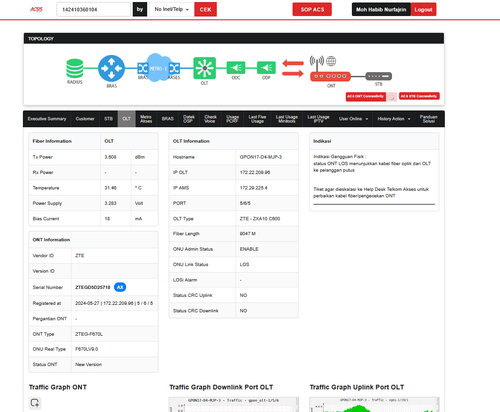
Task: Click the SOP ACS button
Action: pos(312,9)
